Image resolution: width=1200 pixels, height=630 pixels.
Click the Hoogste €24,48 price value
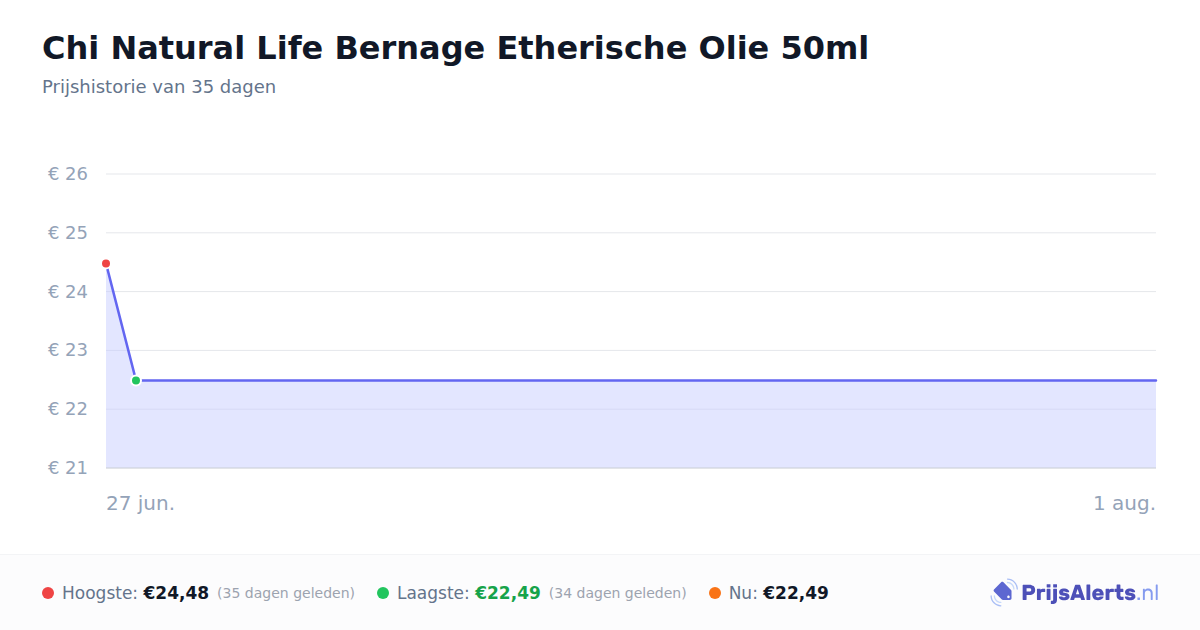pos(176,593)
